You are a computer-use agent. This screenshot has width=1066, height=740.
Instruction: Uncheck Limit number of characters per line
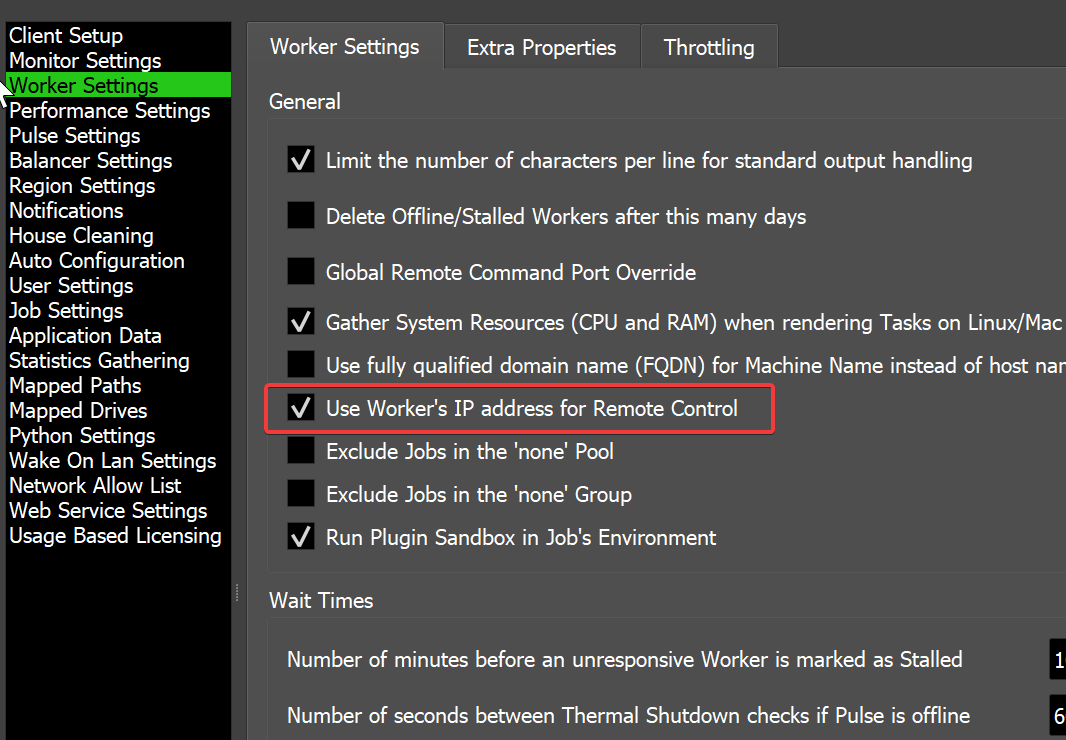[301, 160]
